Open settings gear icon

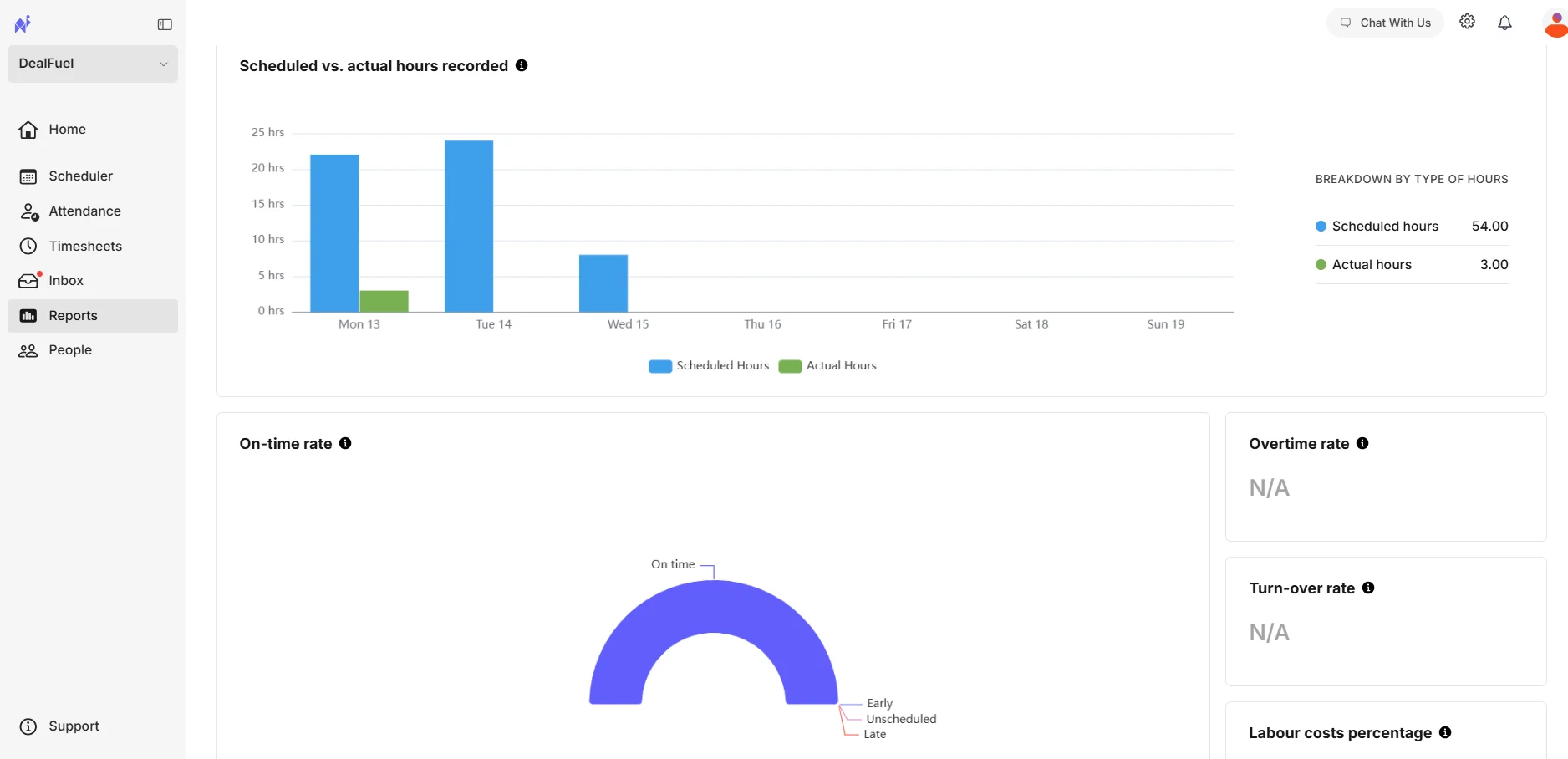pos(1468,22)
